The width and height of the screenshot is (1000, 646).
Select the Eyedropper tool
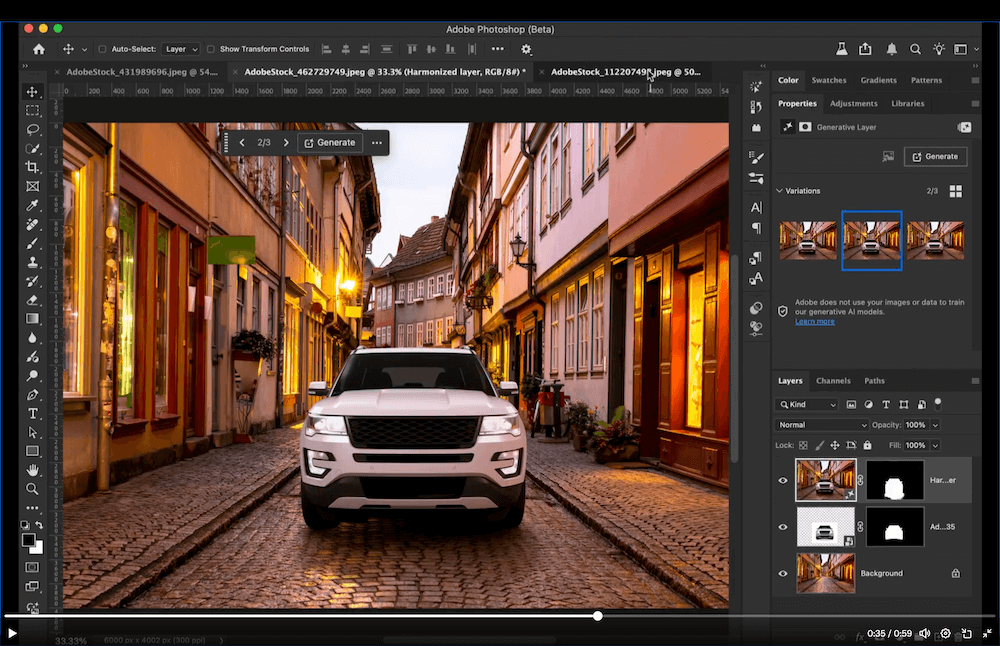click(32, 205)
